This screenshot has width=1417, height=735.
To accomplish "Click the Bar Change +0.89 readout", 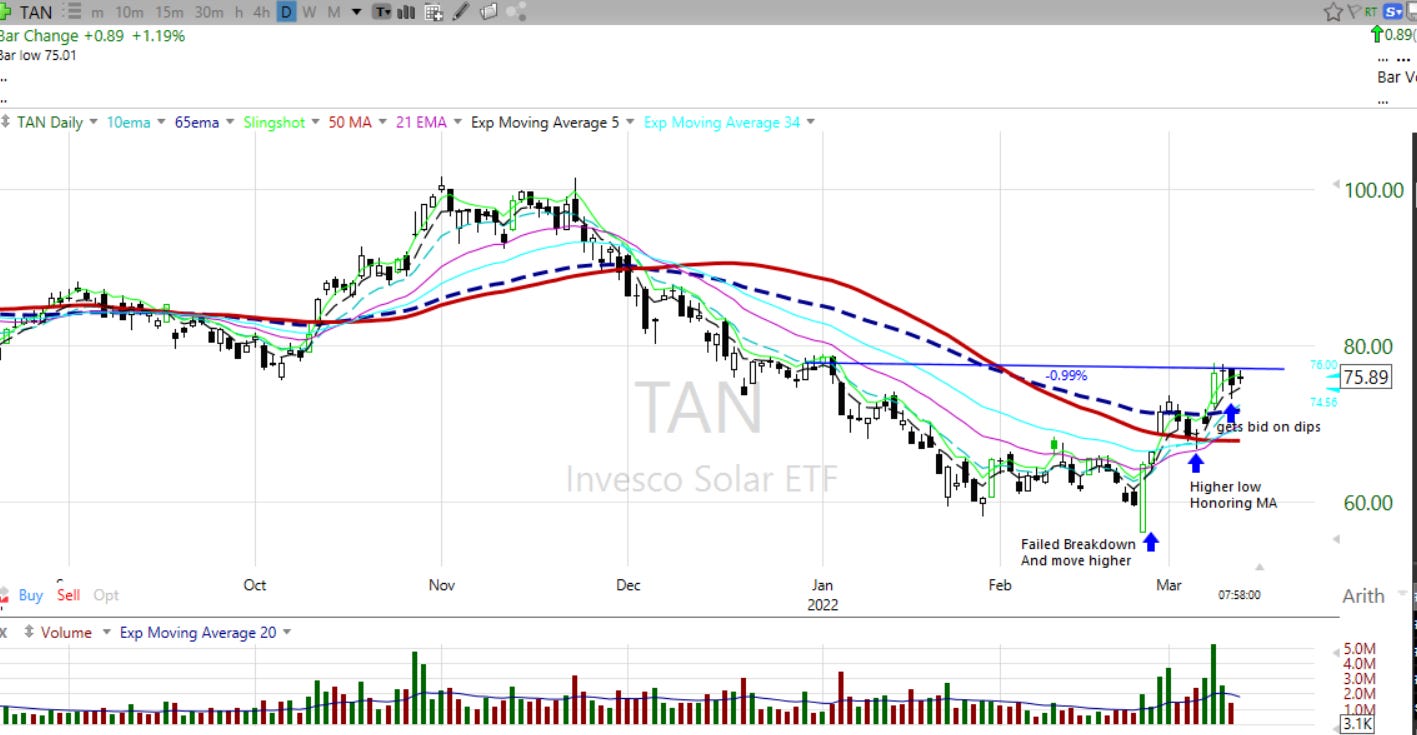I will tap(92, 35).
